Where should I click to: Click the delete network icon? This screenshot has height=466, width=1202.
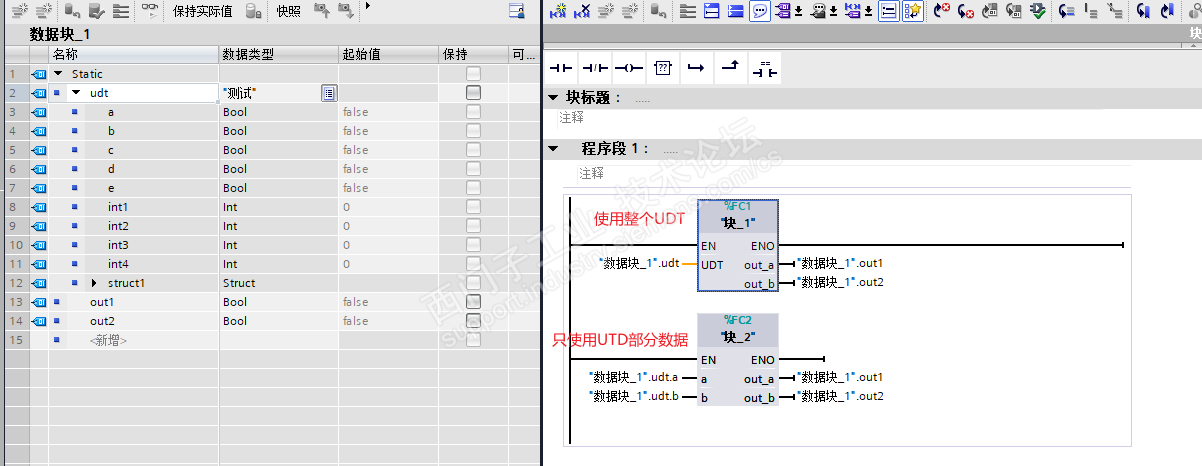[582, 11]
